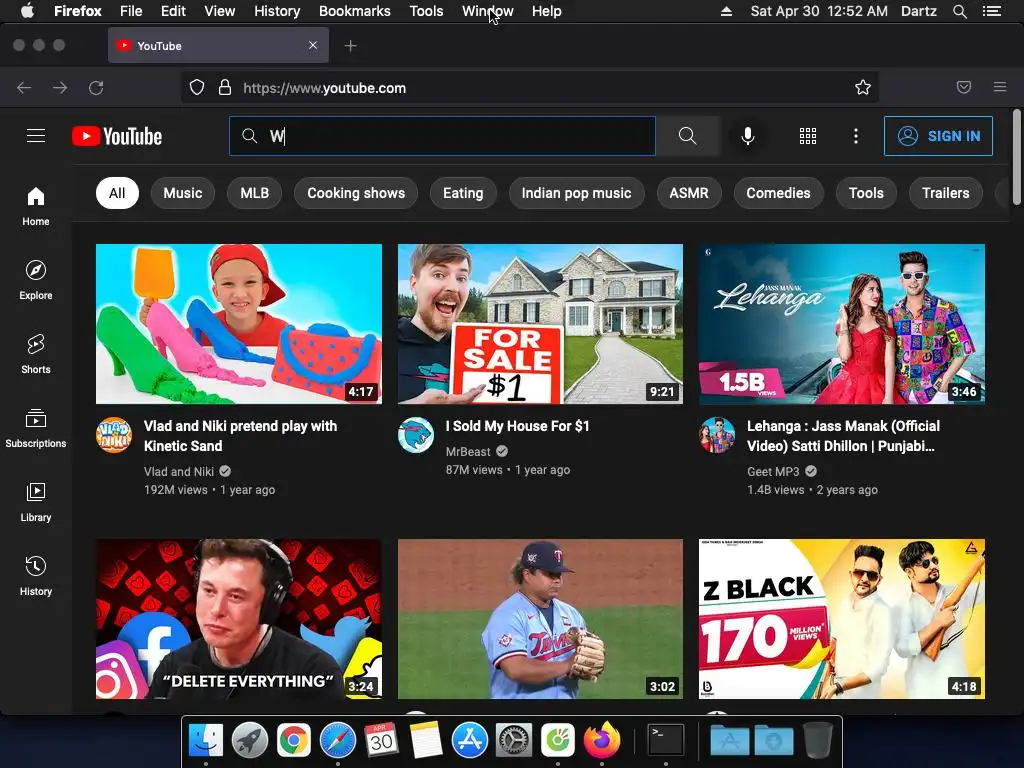The height and width of the screenshot is (768, 1024).
Task: Open Spotlight search in menu bar
Action: pos(959,11)
